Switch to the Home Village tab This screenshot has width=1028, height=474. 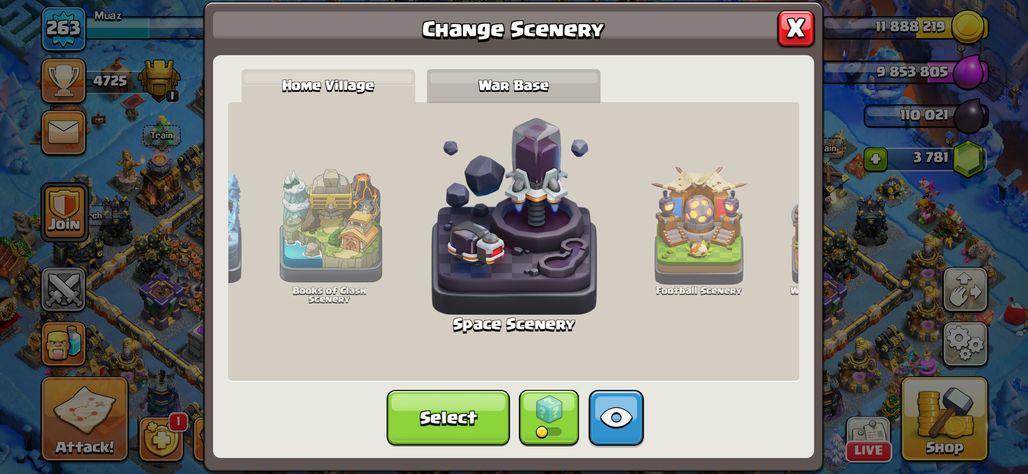tap(328, 86)
